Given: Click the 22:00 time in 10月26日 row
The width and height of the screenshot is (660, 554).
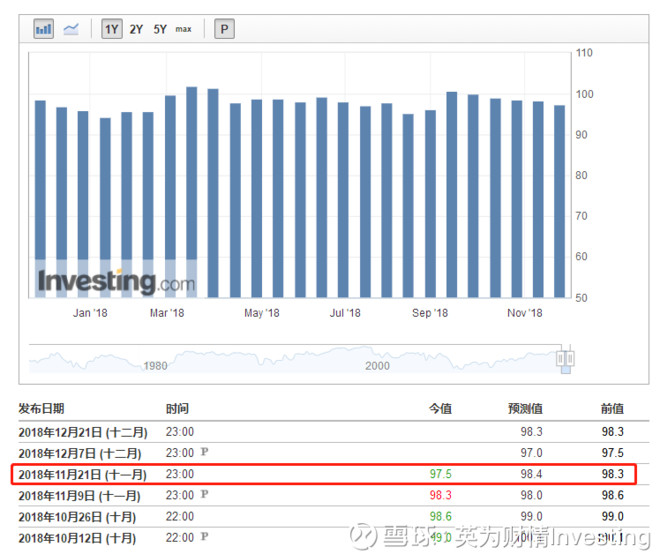Looking at the screenshot, I should pyautogui.click(x=180, y=516).
